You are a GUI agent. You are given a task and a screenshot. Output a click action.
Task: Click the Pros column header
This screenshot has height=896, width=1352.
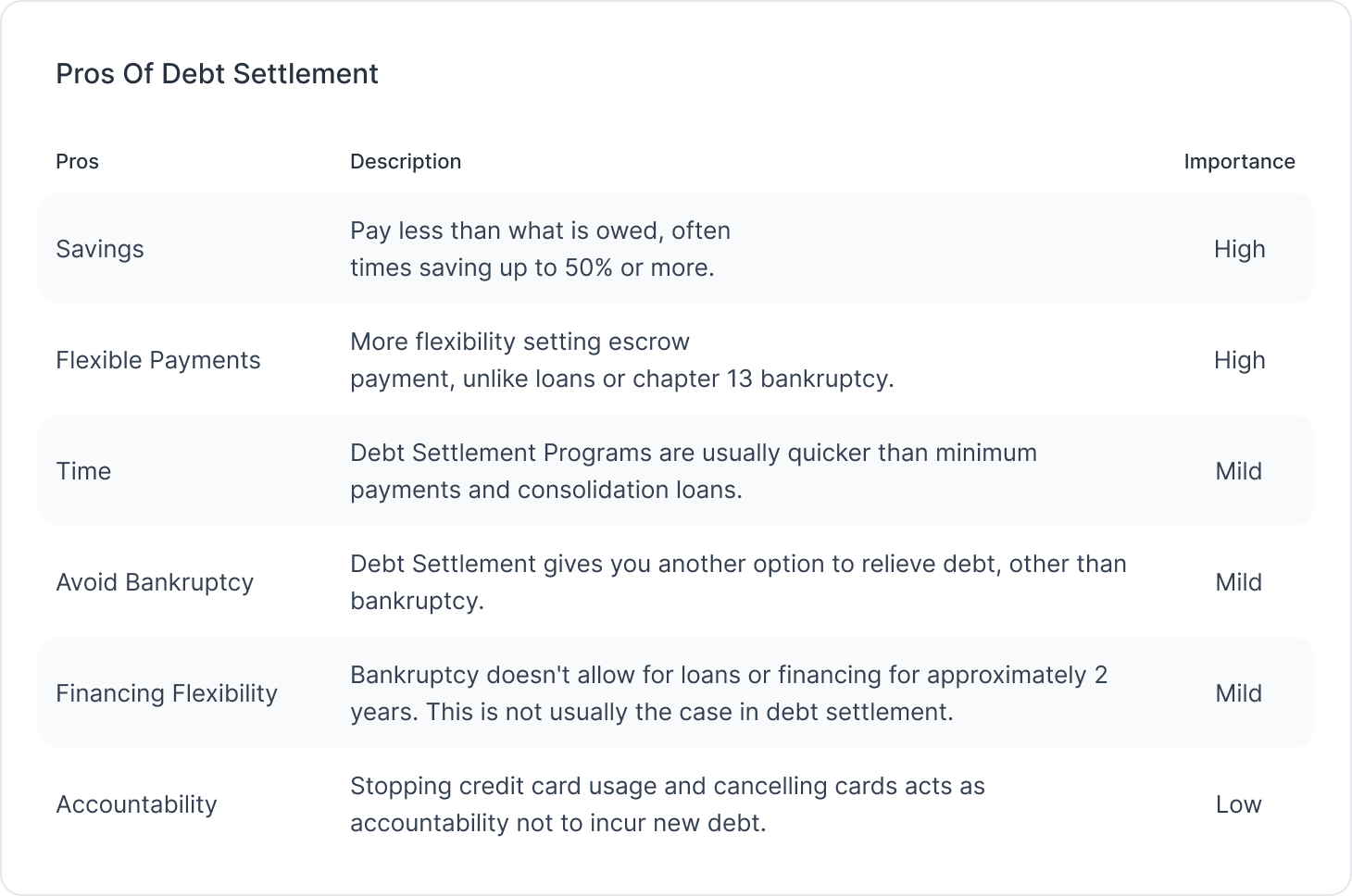pyautogui.click(x=77, y=161)
